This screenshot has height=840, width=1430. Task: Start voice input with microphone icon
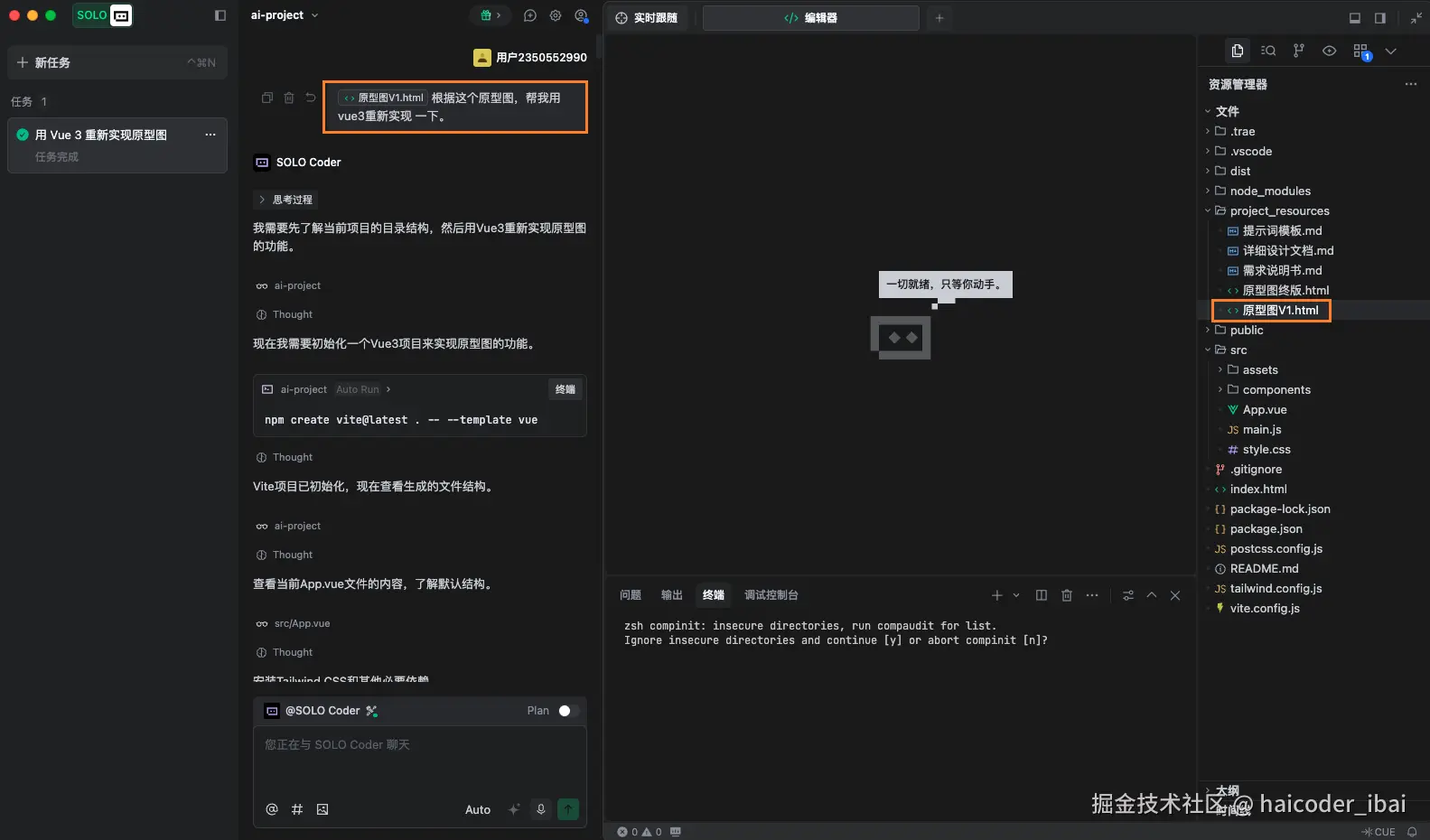[541, 809]
